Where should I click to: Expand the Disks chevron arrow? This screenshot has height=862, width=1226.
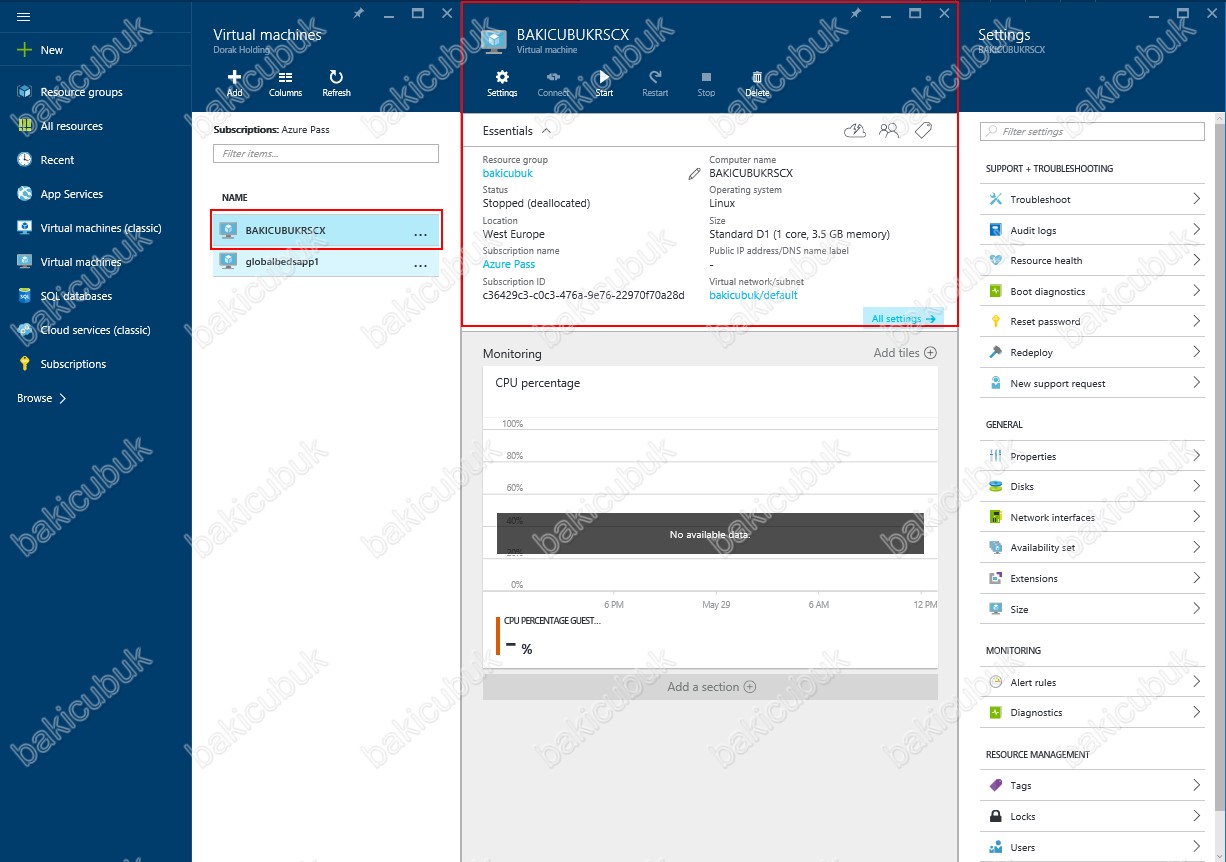click(x=1196, y=486)
